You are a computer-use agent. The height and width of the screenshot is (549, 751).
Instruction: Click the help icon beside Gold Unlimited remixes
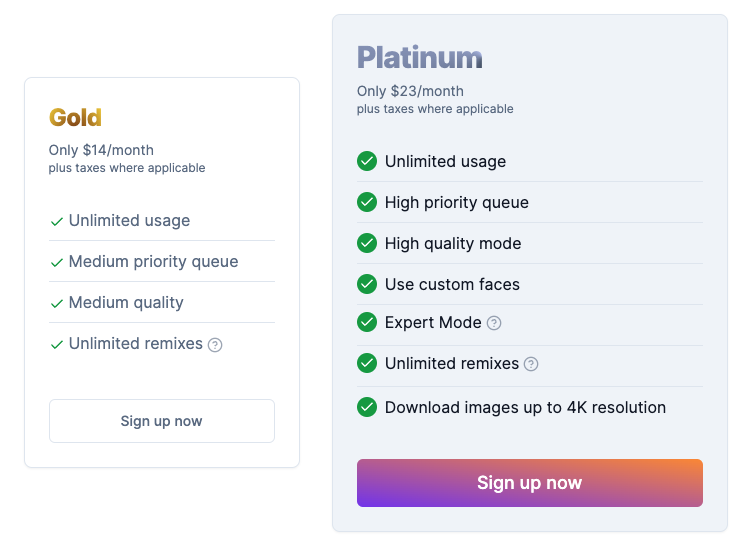(x=215, y=344)
